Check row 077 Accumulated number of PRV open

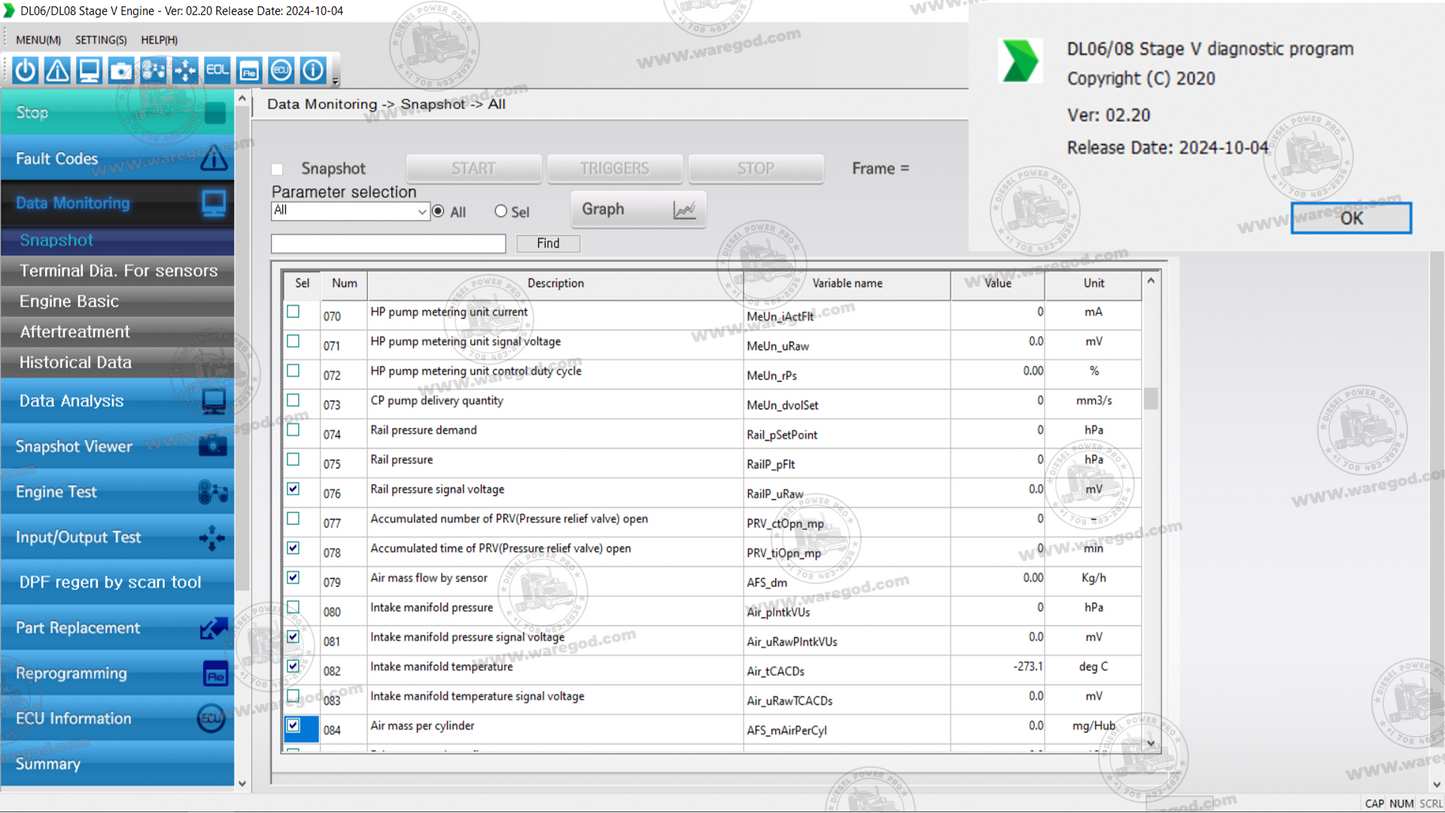pyautogui.click(x=294, y=519)
